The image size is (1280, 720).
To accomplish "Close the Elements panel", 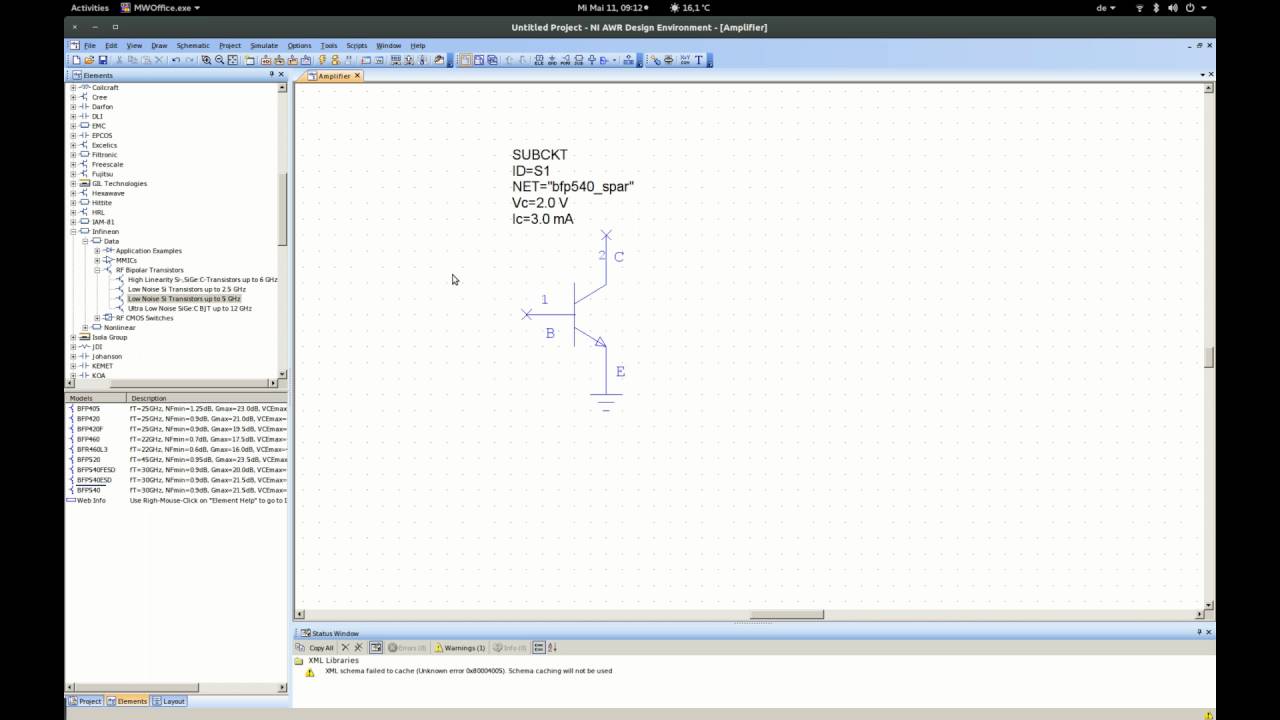I will click(282, 75).
